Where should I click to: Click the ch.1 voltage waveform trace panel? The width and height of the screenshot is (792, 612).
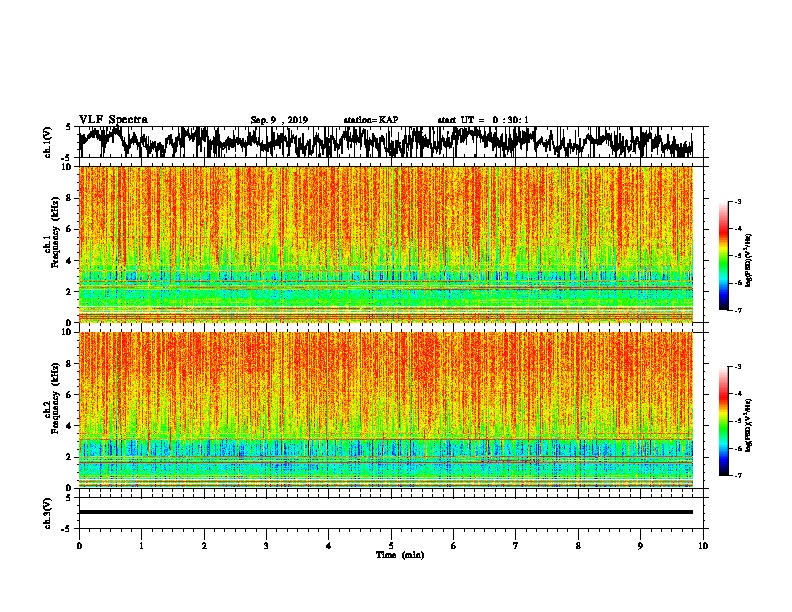tap(390, 142)
